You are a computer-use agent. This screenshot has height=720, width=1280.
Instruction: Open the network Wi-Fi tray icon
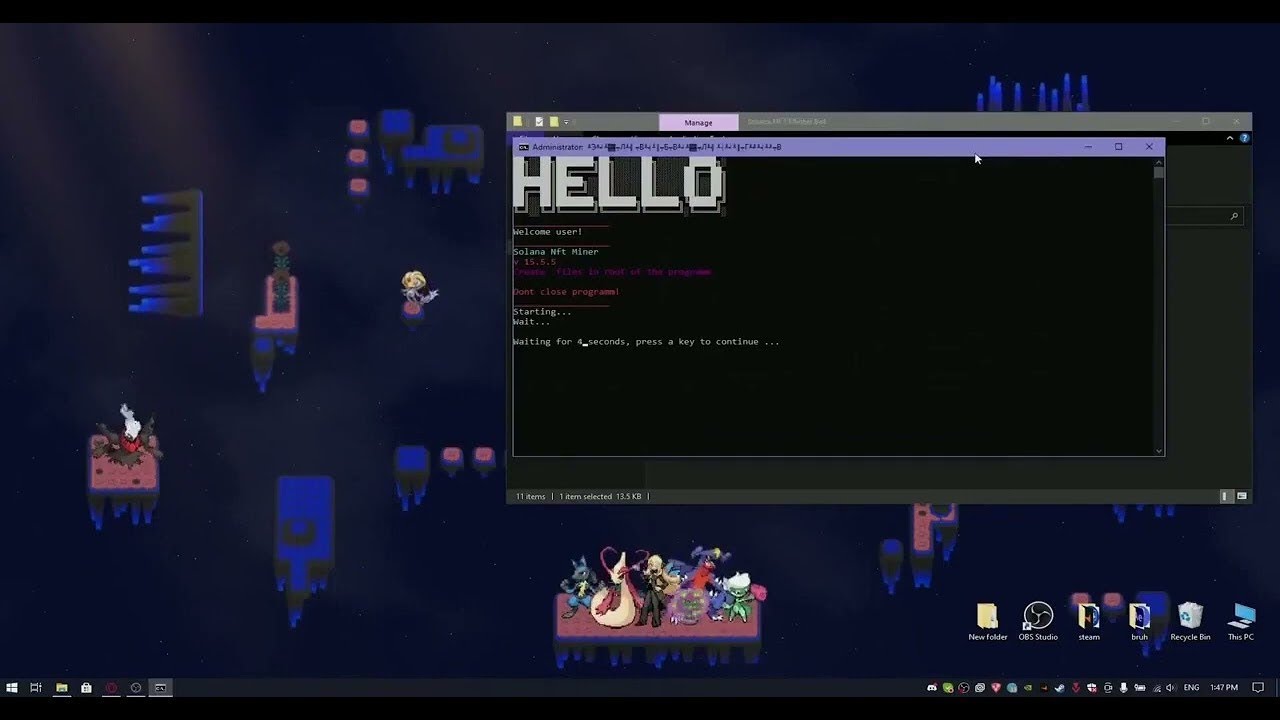click(x=1157, y=688)
